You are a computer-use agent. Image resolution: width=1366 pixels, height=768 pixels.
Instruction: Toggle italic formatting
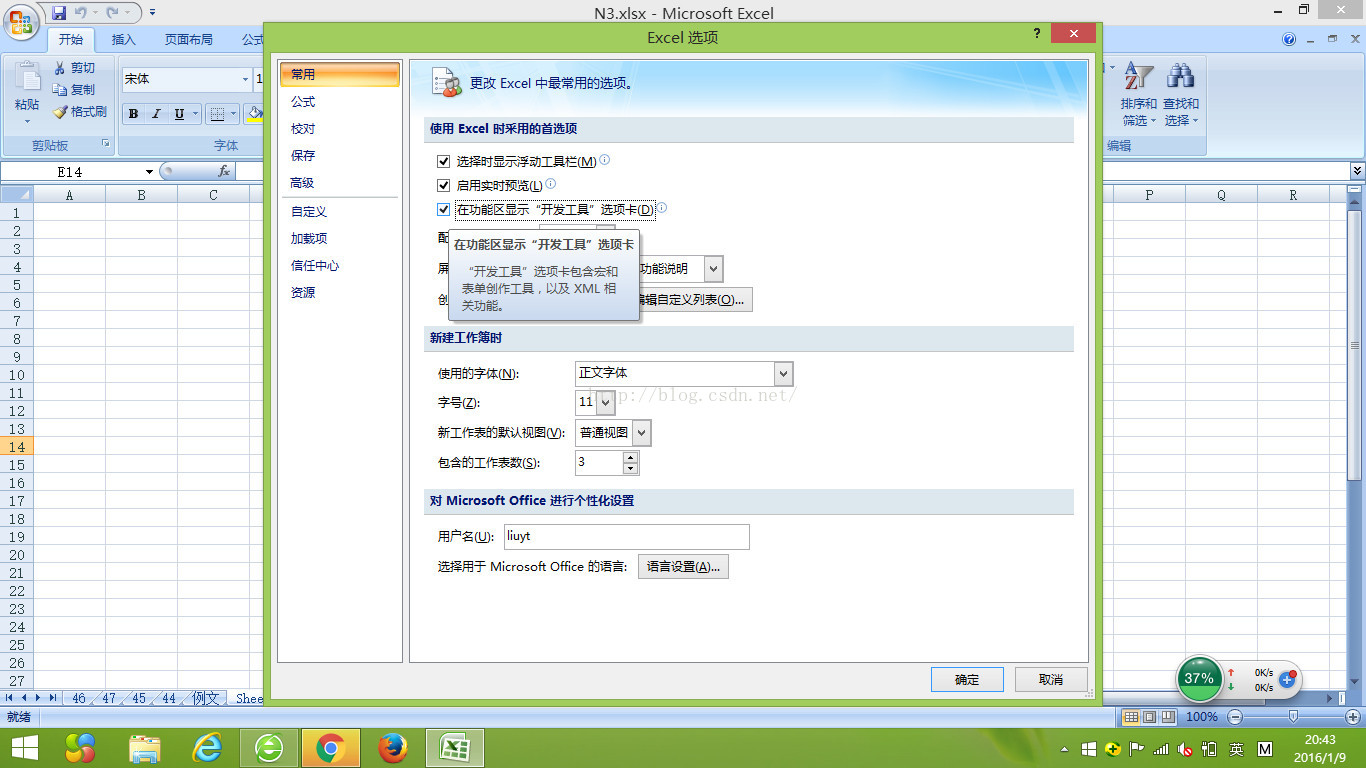pos(156,114)
